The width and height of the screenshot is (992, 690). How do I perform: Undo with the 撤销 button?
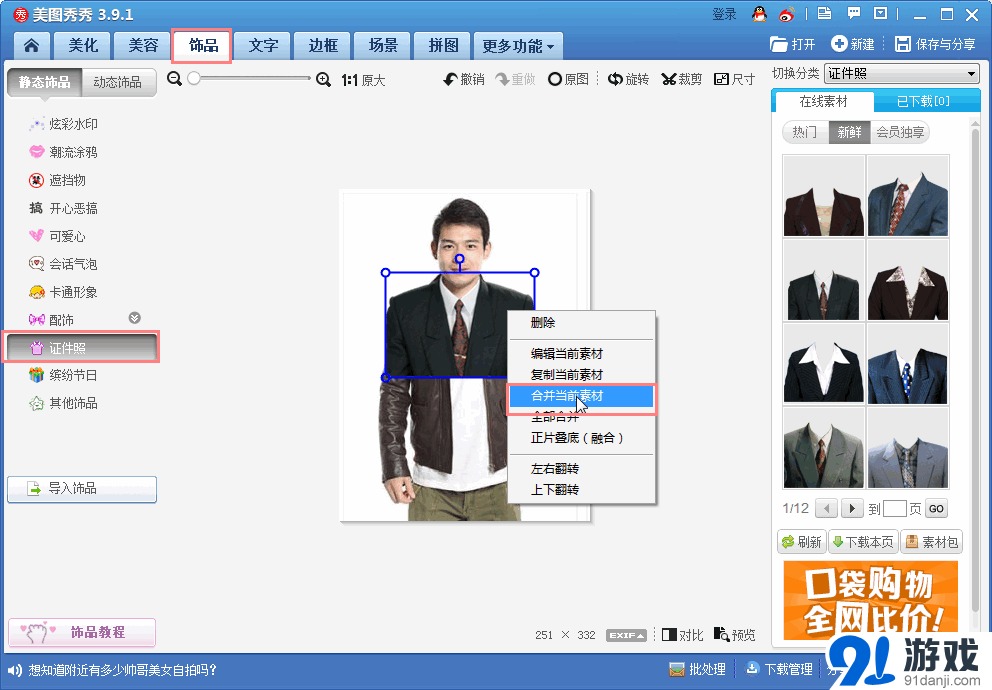point(464,80)
